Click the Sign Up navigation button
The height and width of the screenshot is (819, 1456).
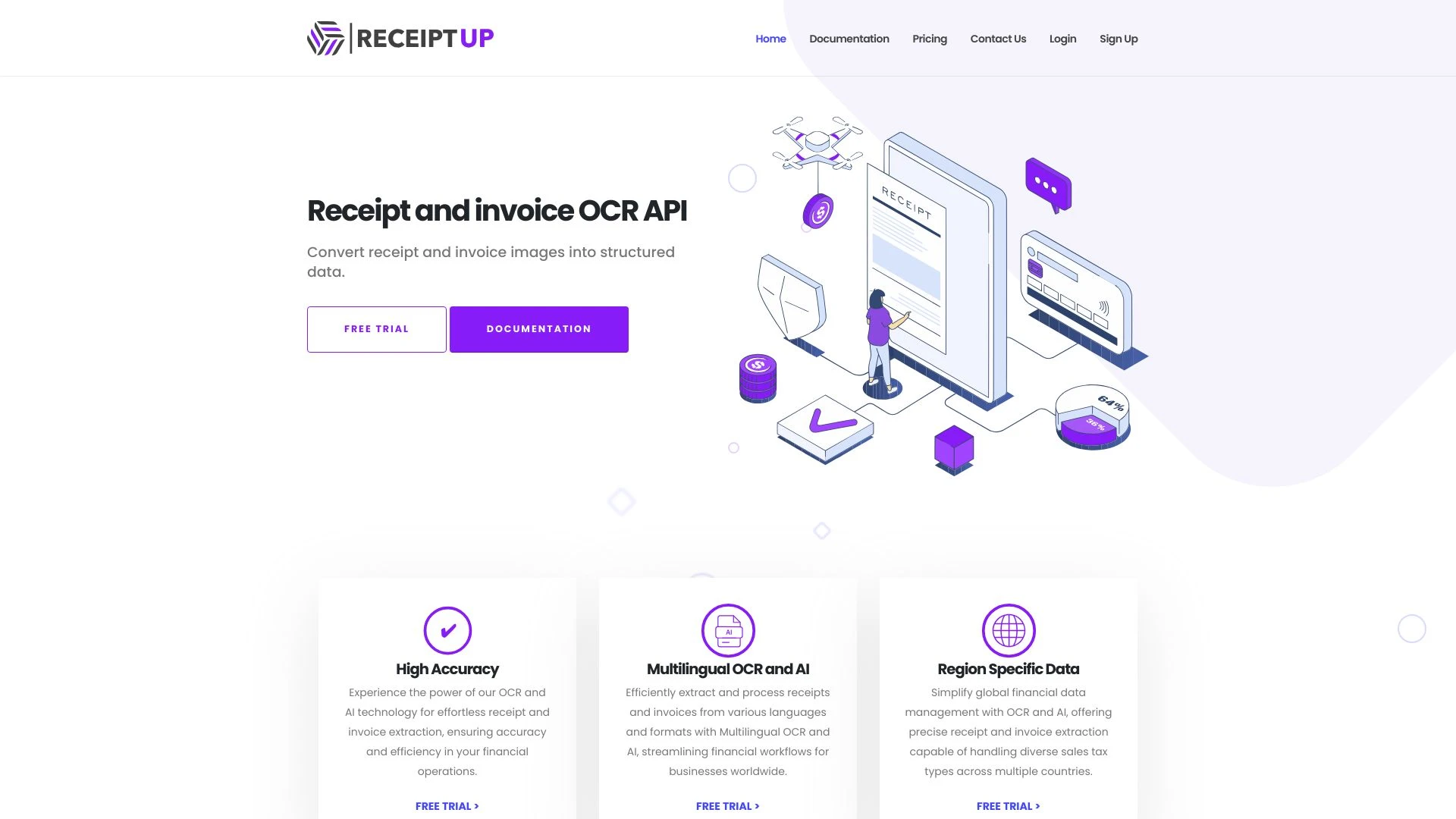point(1118,38)
